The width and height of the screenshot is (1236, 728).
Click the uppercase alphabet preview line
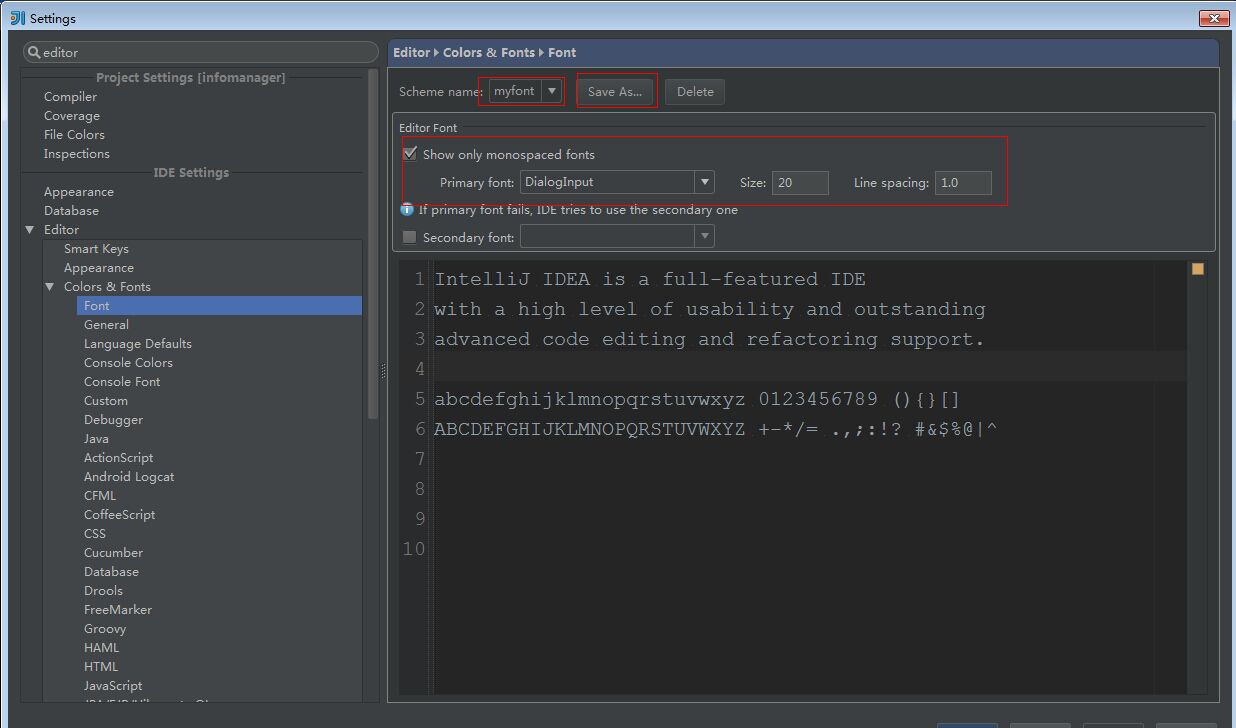[x=716, y=429]
